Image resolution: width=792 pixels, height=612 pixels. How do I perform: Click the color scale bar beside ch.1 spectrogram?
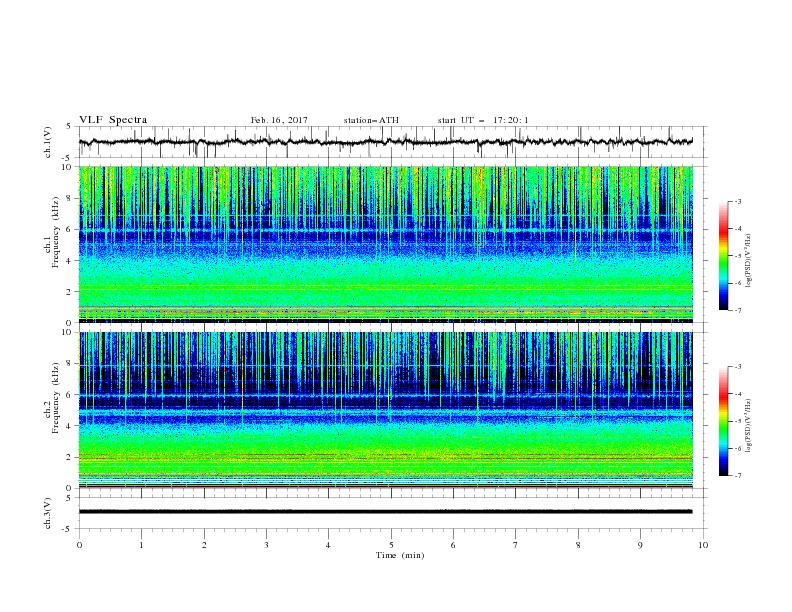(x=723, y=256)
